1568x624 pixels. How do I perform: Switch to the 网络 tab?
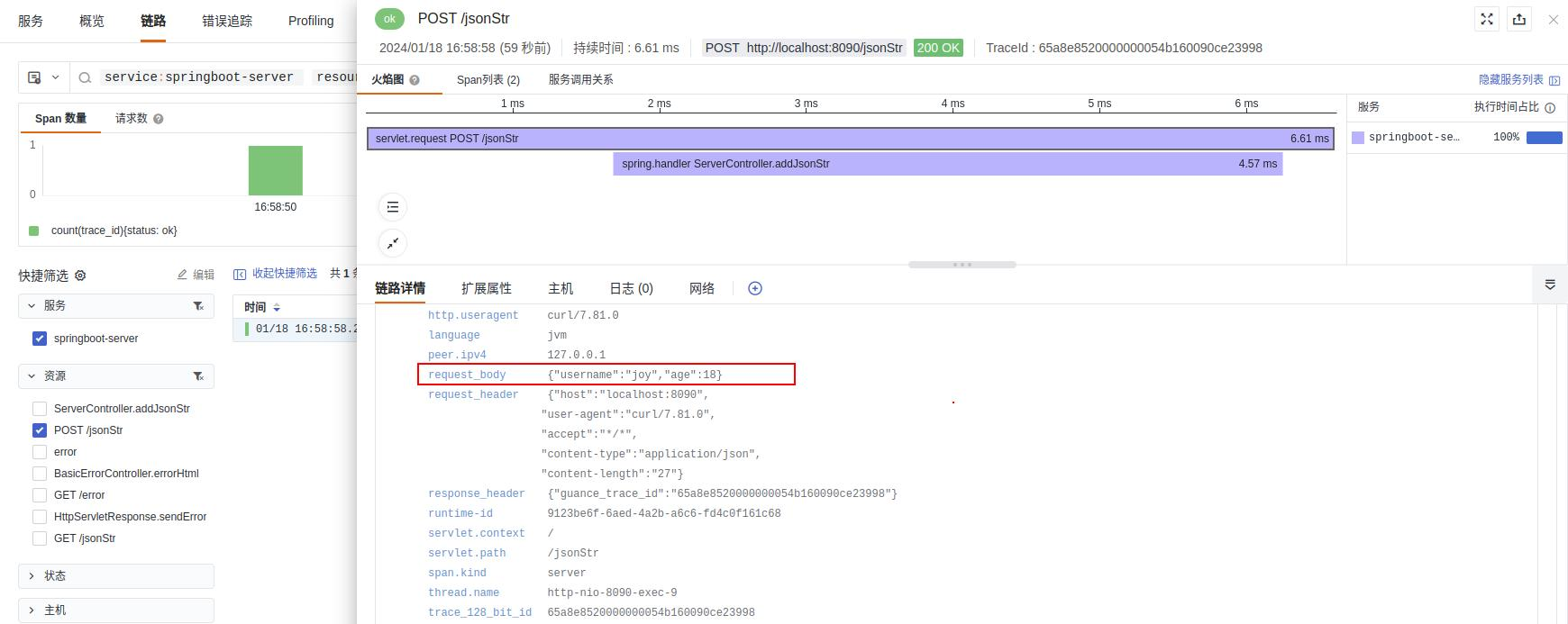702,288
